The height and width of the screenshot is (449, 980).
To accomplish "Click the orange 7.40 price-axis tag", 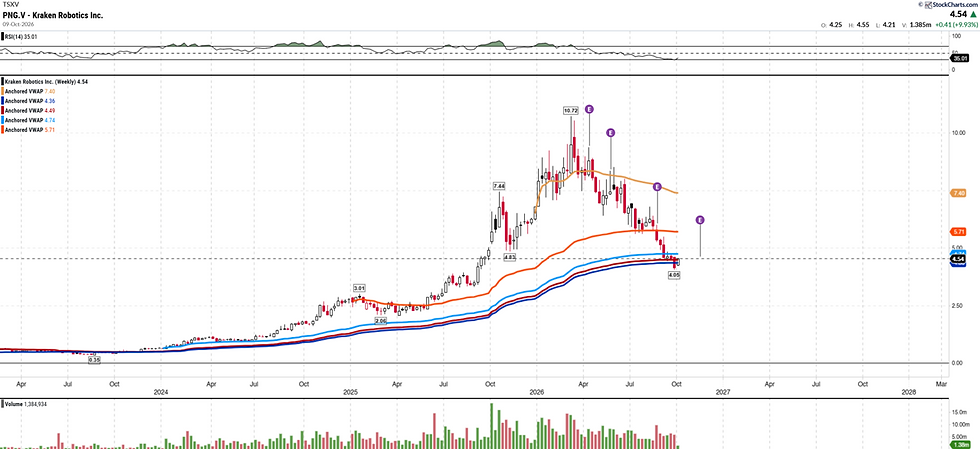I will point(959,194).
